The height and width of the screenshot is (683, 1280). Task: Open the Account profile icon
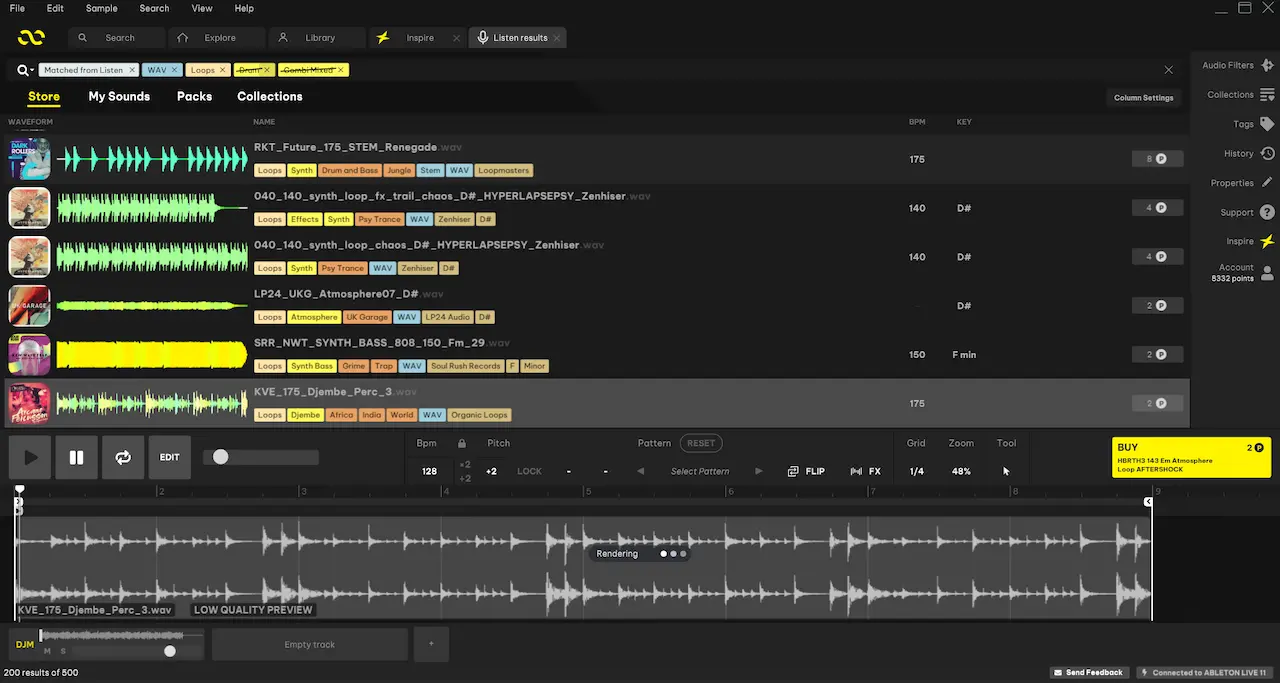[1267, 272]
